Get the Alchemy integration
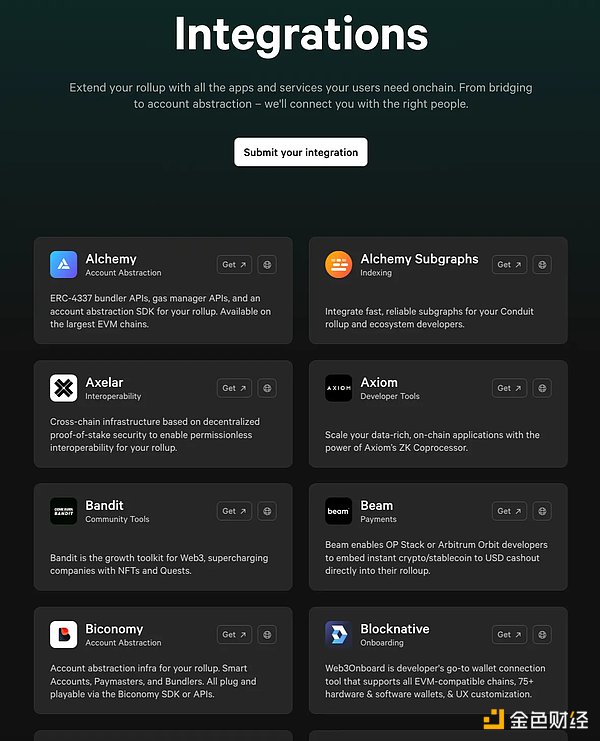 click(x=234, y=265)
